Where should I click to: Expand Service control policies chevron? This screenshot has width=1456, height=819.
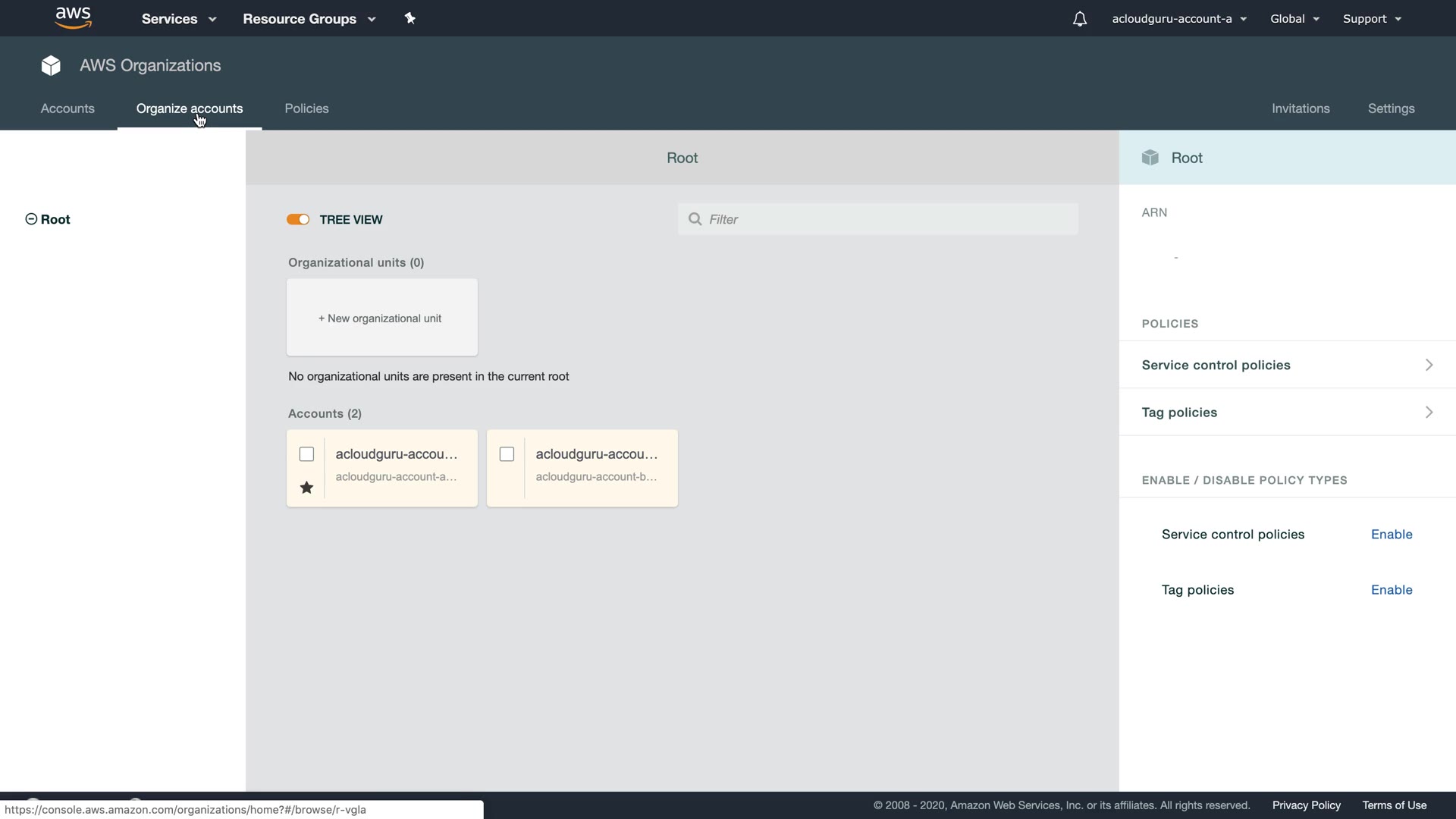point(1429,365)
